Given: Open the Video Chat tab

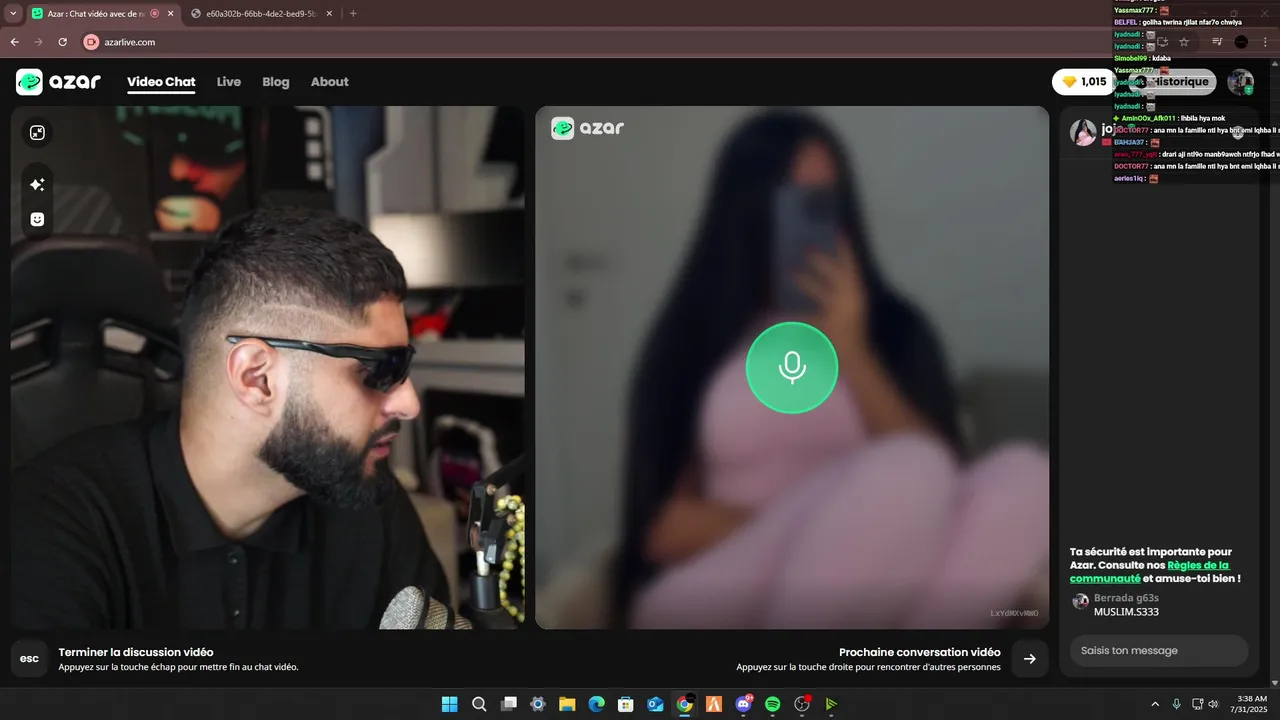Looking at the screenshot, I should [x=161, y=82].
